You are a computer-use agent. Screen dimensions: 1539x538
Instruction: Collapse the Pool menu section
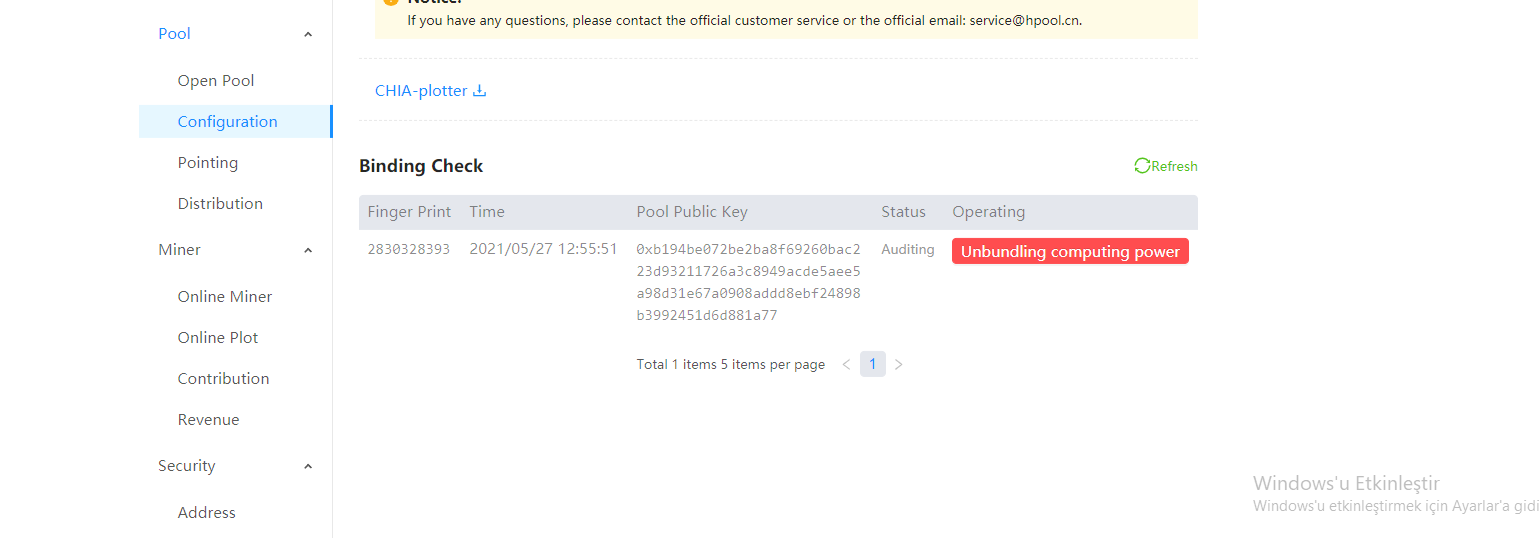pyautogui.click(x=308, y=35)
